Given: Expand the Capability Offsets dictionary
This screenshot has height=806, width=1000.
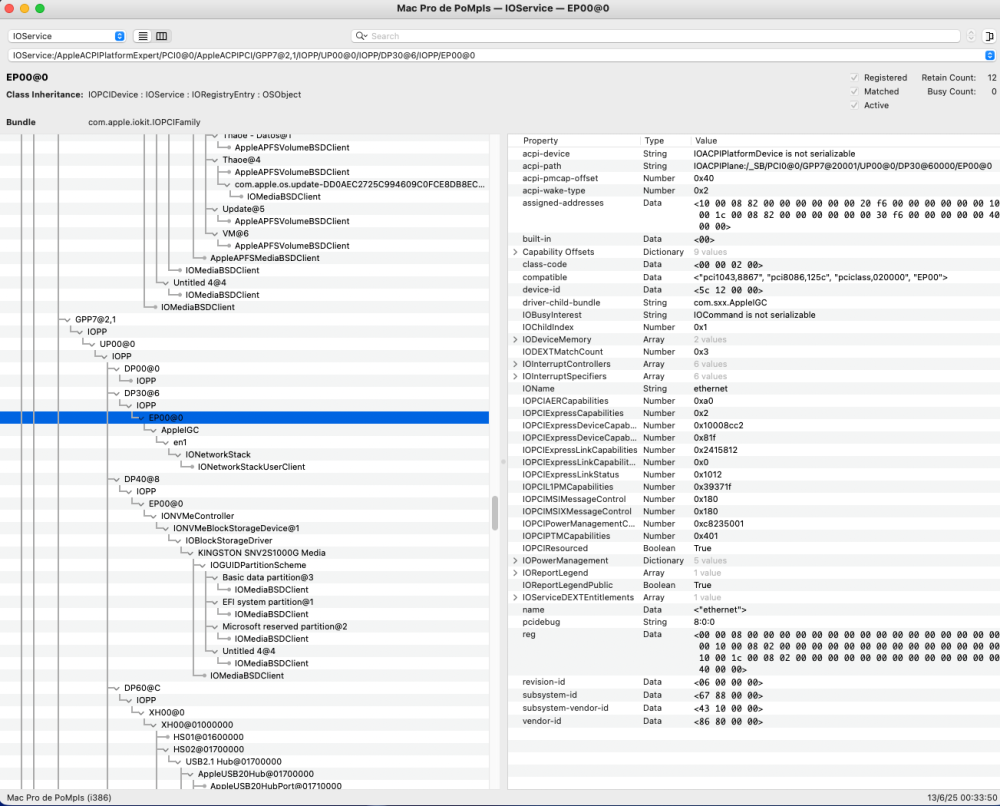Looking at the screenshot, I should [x=515, y=252].
